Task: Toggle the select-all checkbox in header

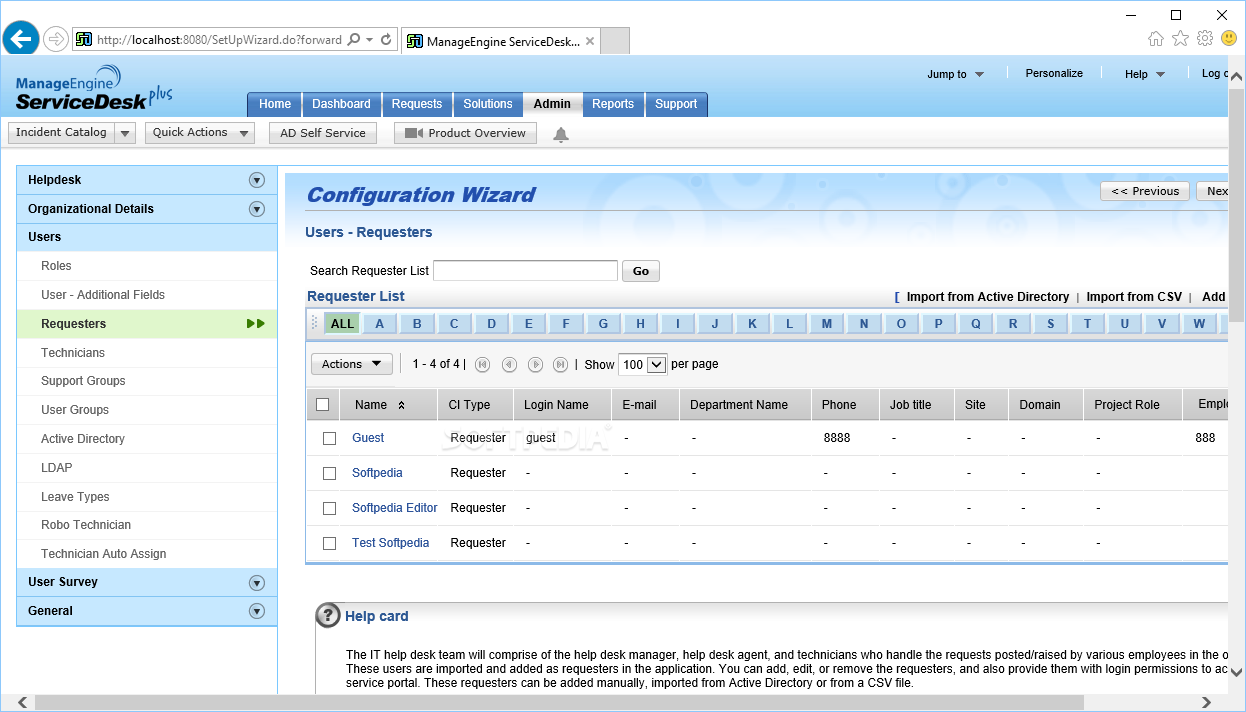Action: pyautogui.click(x=322, y=405)
